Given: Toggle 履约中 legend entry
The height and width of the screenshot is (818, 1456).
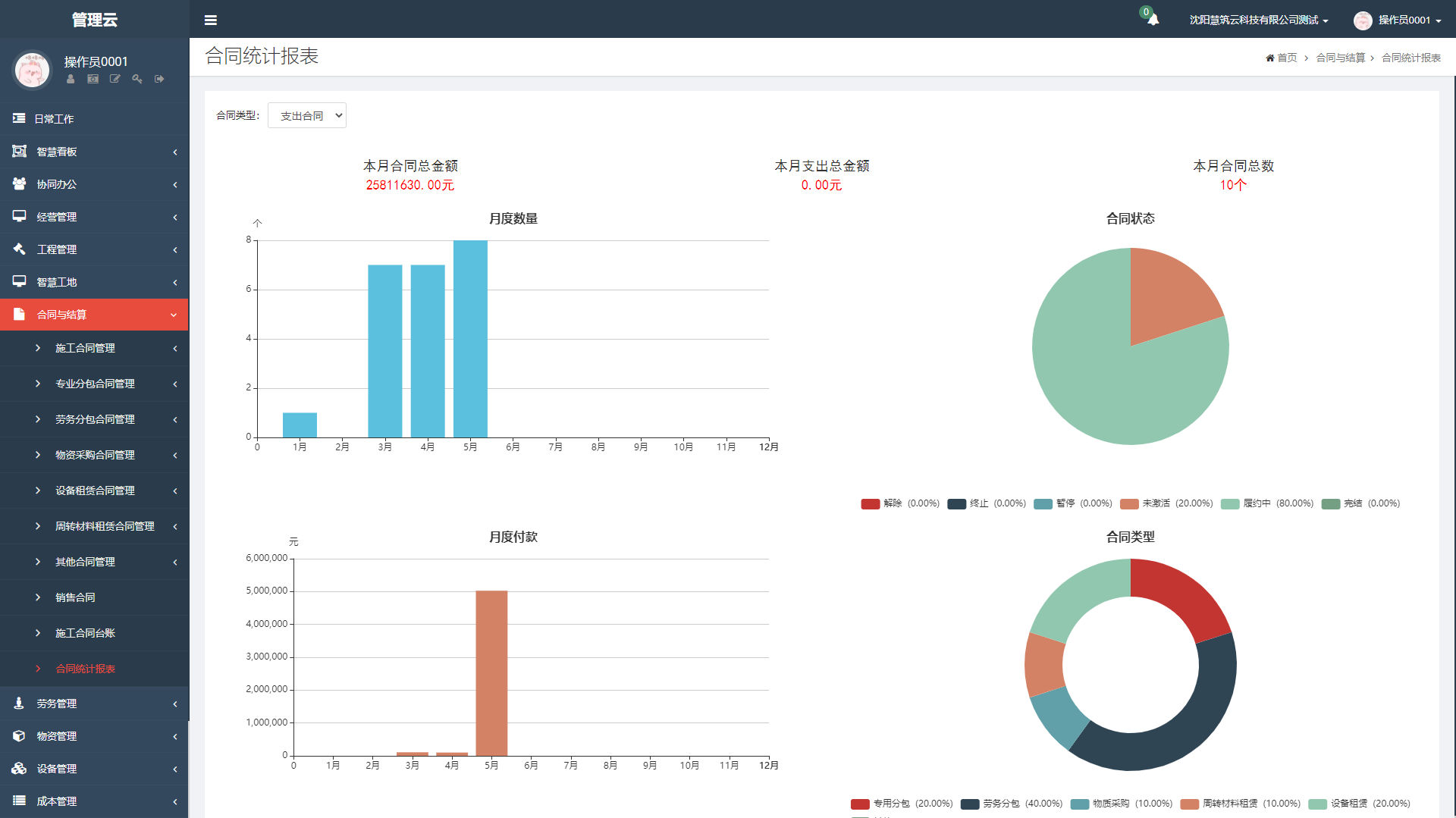Looking at the screenshot, I should [1267, 504].
